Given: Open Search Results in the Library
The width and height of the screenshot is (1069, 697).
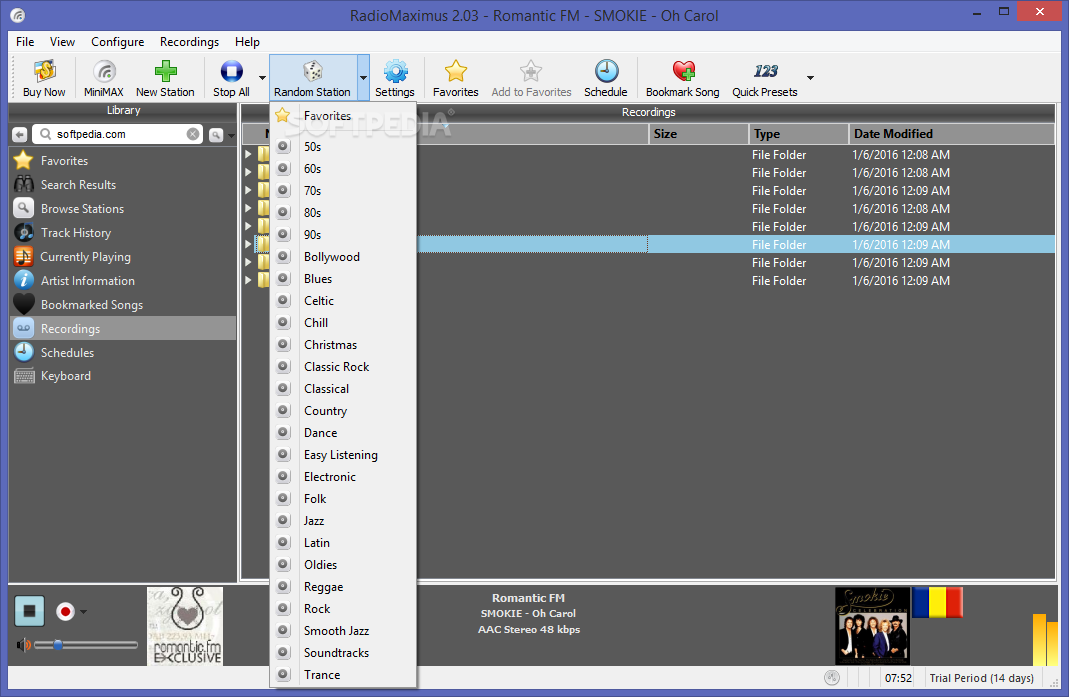Looking at the screenshot, I should tap(123, 185).
